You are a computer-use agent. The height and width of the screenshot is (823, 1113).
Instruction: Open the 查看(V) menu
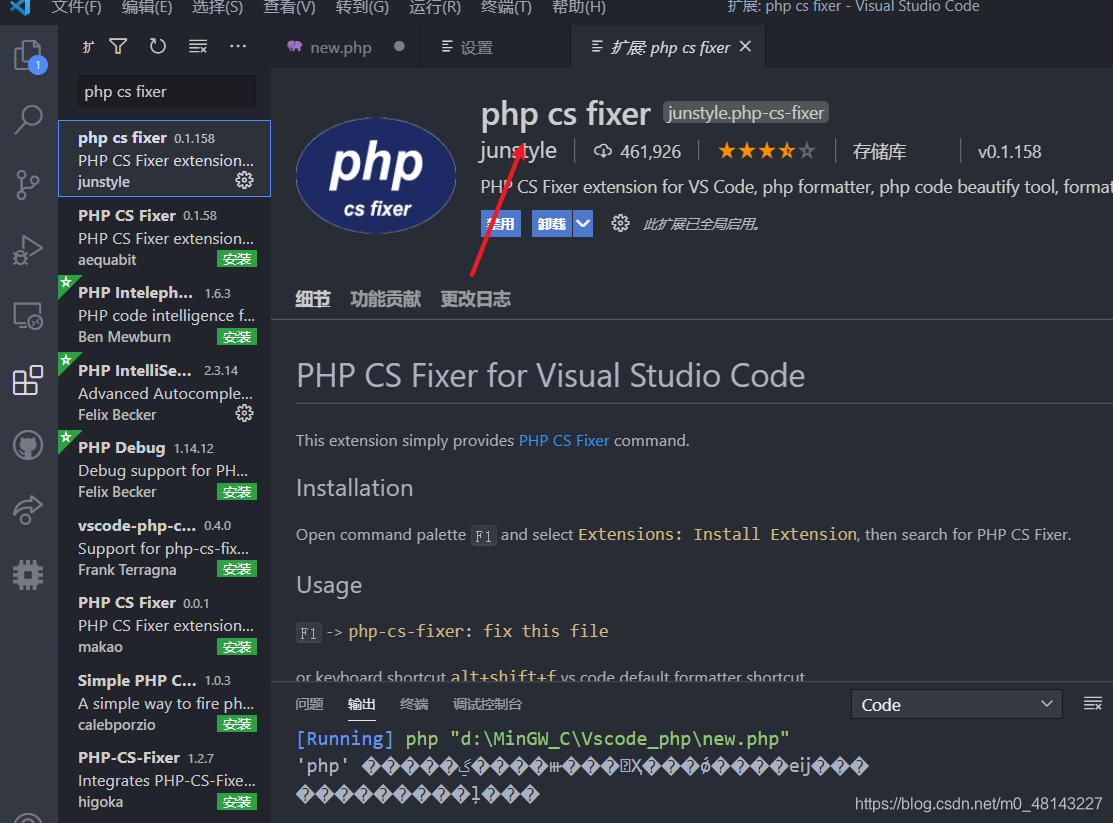click(289, 7)
